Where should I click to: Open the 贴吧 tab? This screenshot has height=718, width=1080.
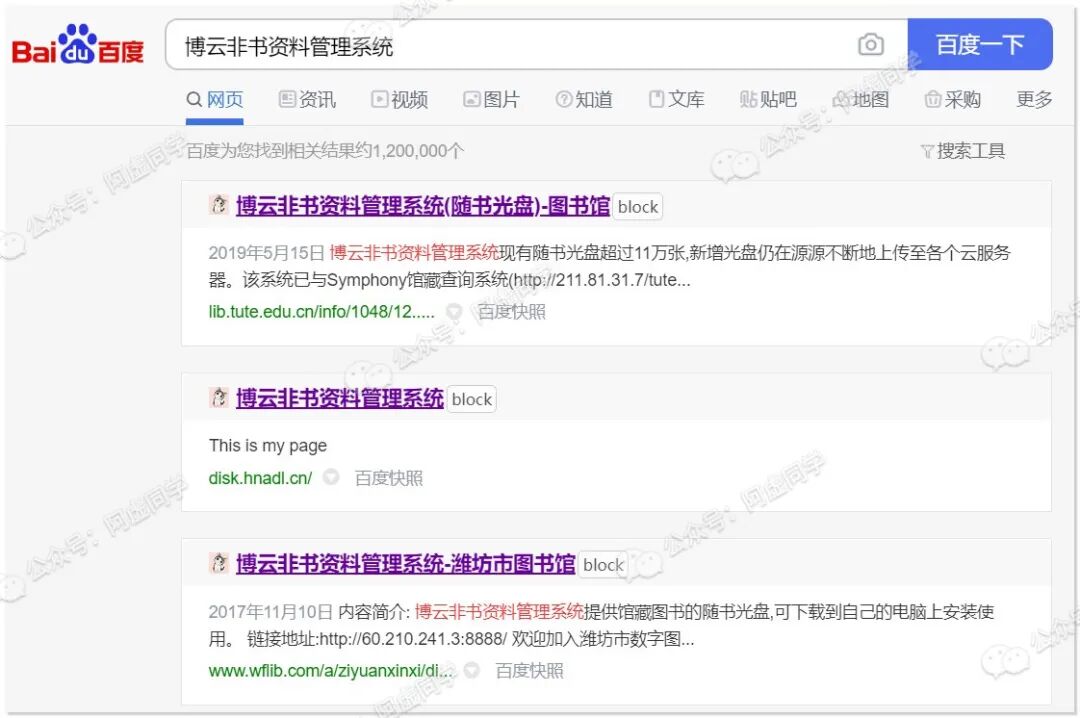pyautogui.click(x=768, y=100)
